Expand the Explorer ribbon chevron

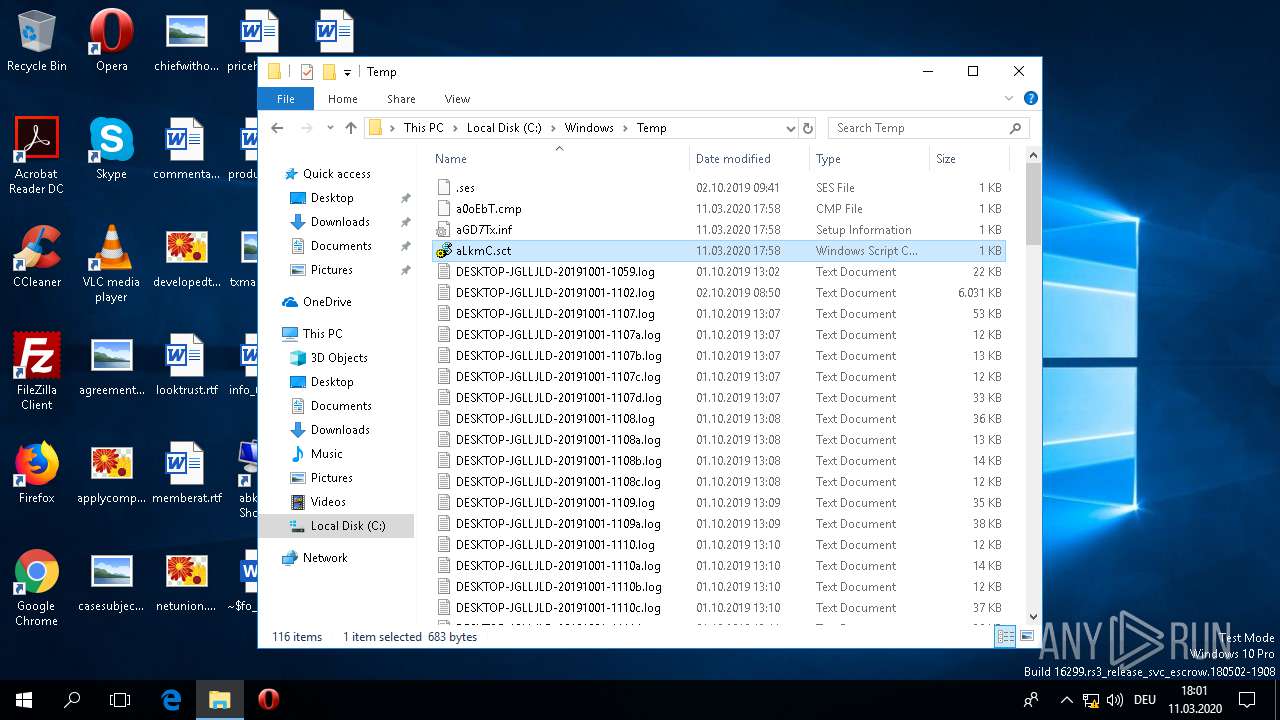[1009, 98]
